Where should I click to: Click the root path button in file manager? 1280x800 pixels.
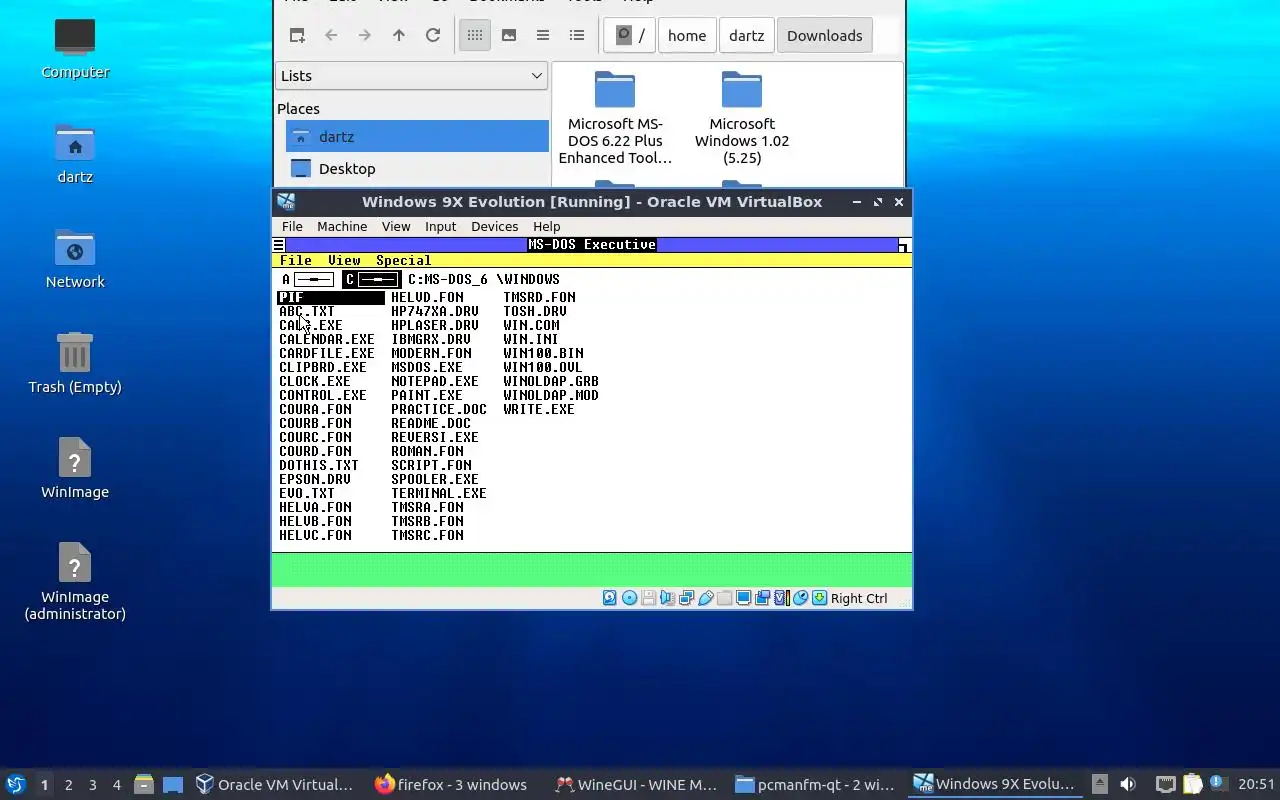click(x=630, y=35)
